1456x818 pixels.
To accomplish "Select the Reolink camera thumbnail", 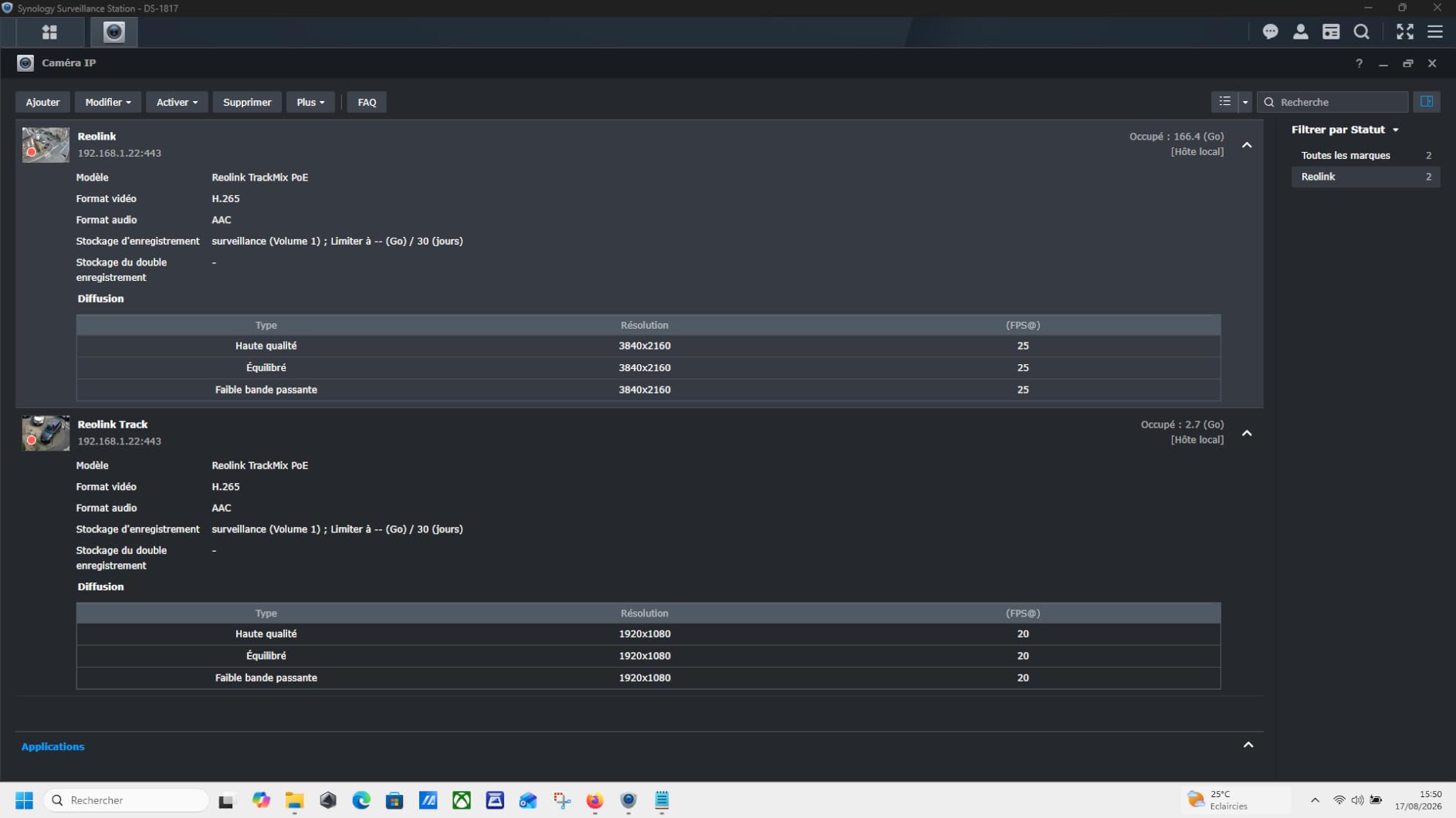I will [46, 145].
